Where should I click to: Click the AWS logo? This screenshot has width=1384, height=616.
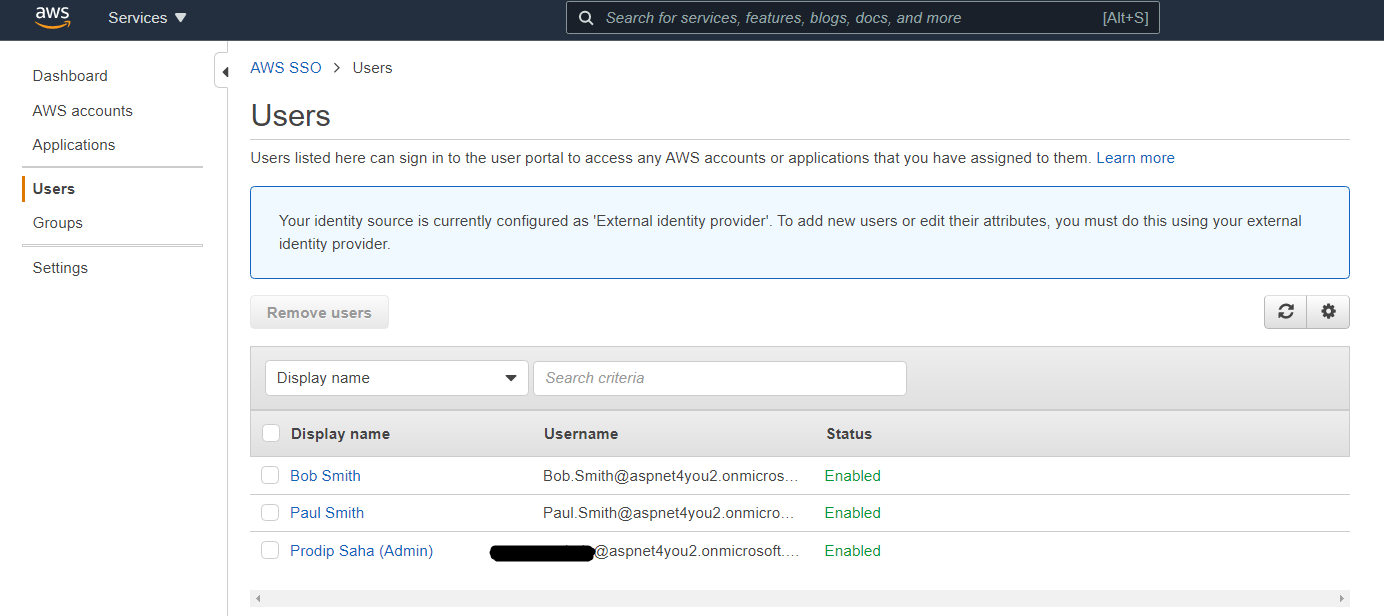[x=52, y=18]
